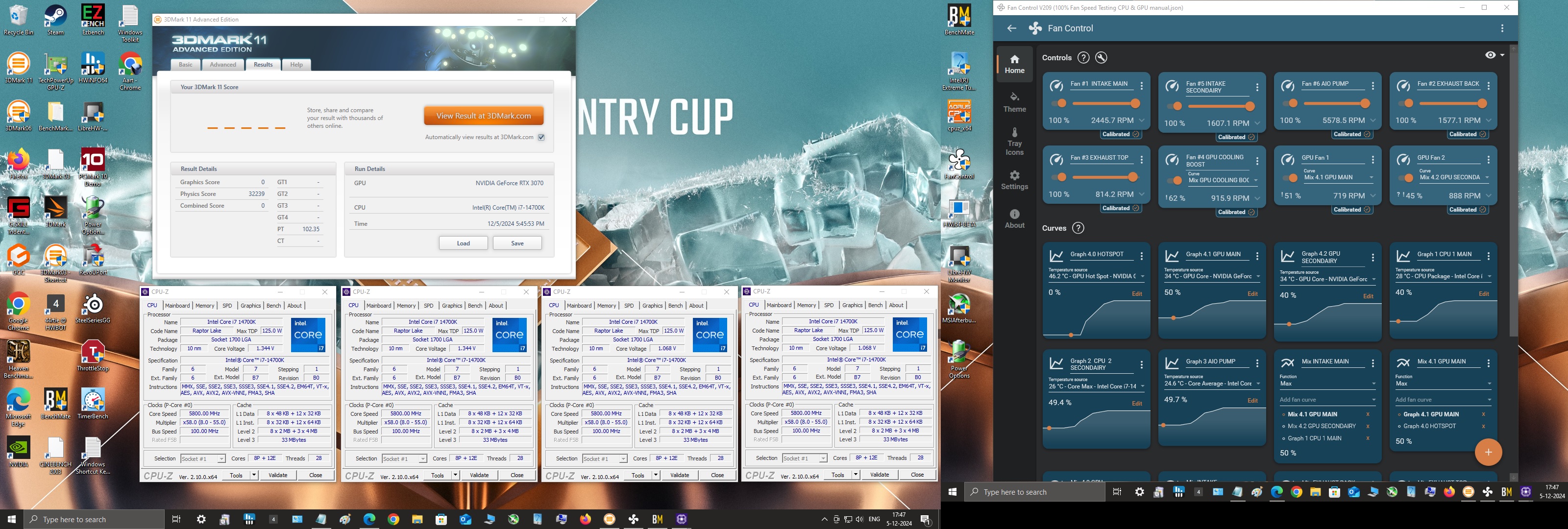Toggle visibility eye icon in Fan Control
1568x529 pixels.
[1490, 55]
